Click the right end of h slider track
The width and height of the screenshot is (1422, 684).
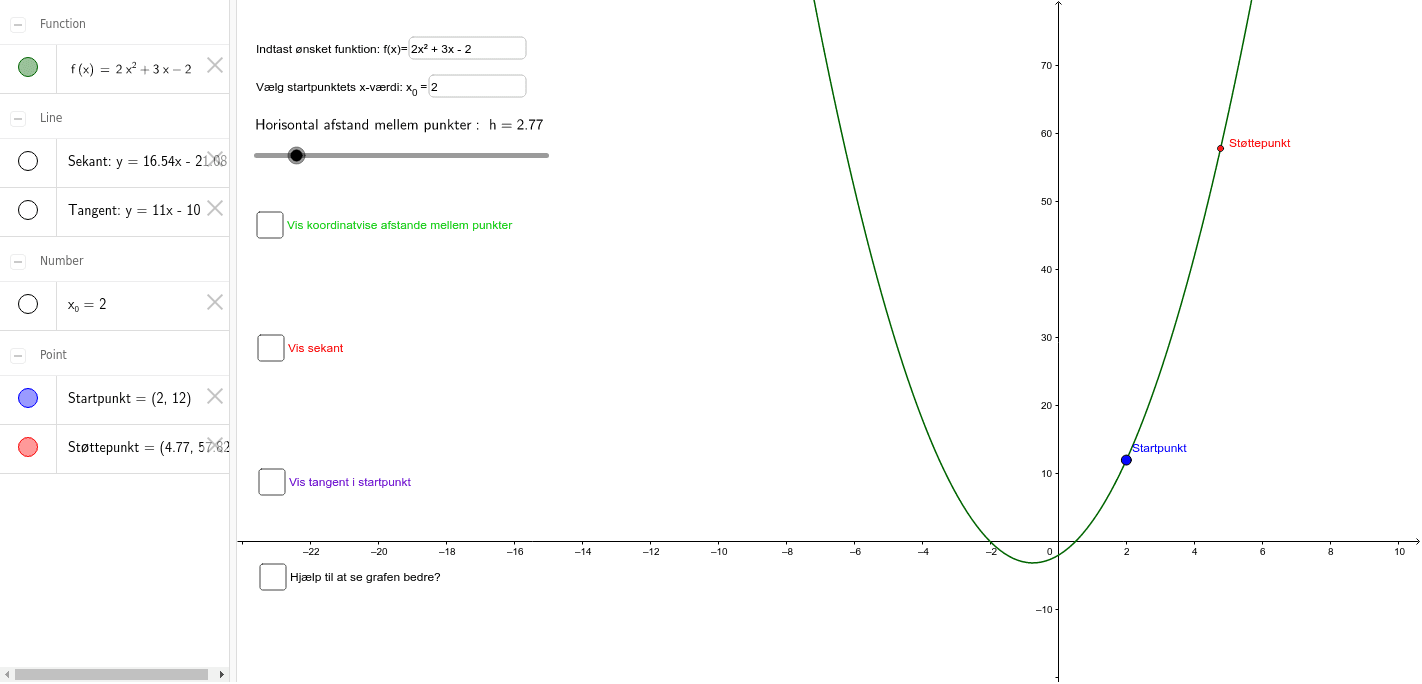click(x=546, y=155)
